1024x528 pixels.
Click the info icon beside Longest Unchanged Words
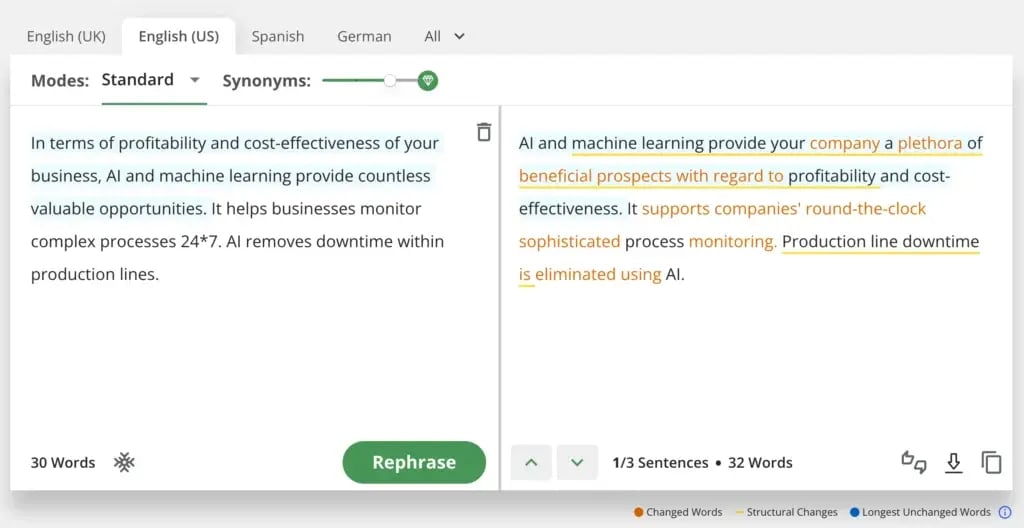pyautogui.click(x=1005, y=512)
